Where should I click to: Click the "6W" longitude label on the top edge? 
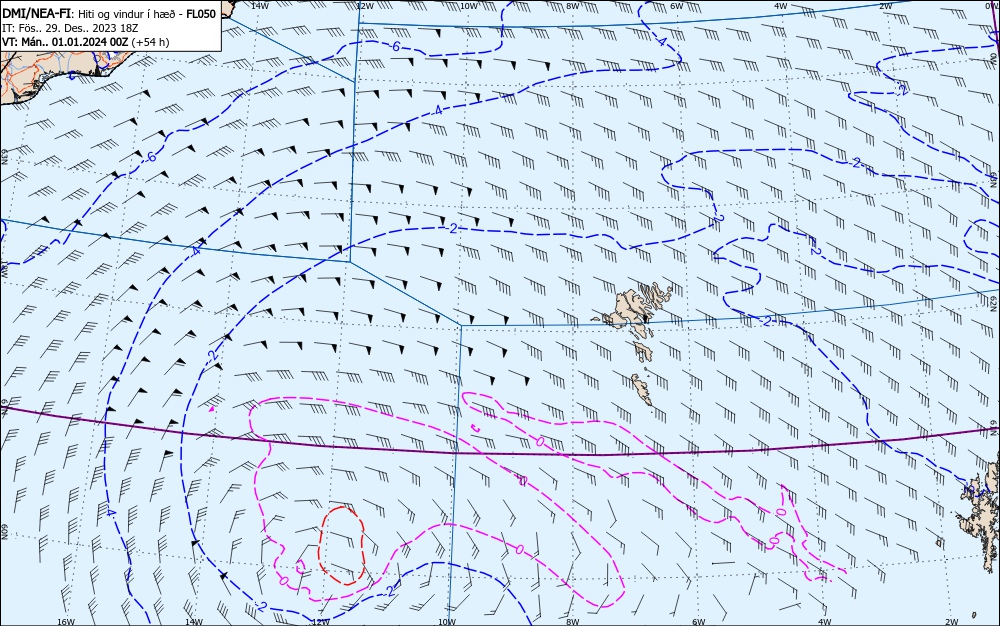tap(677, 5)
